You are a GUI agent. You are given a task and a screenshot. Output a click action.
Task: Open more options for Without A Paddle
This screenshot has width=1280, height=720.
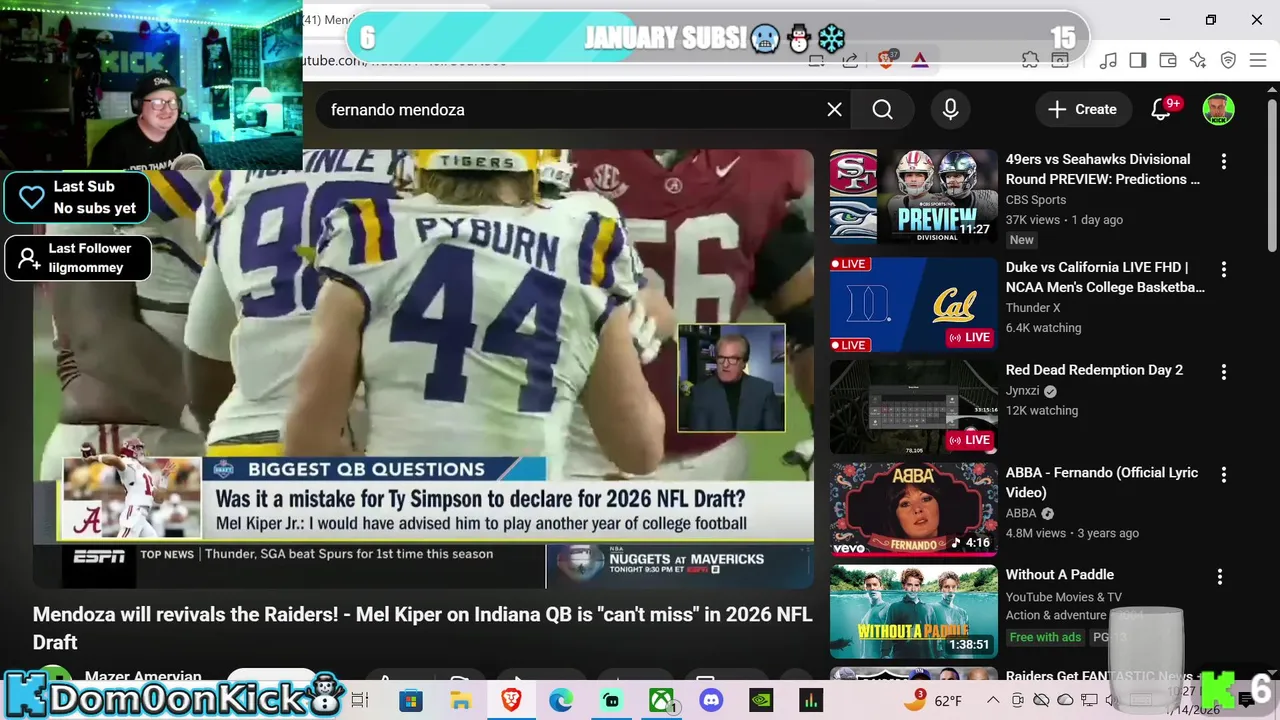tap(1219, 577)
